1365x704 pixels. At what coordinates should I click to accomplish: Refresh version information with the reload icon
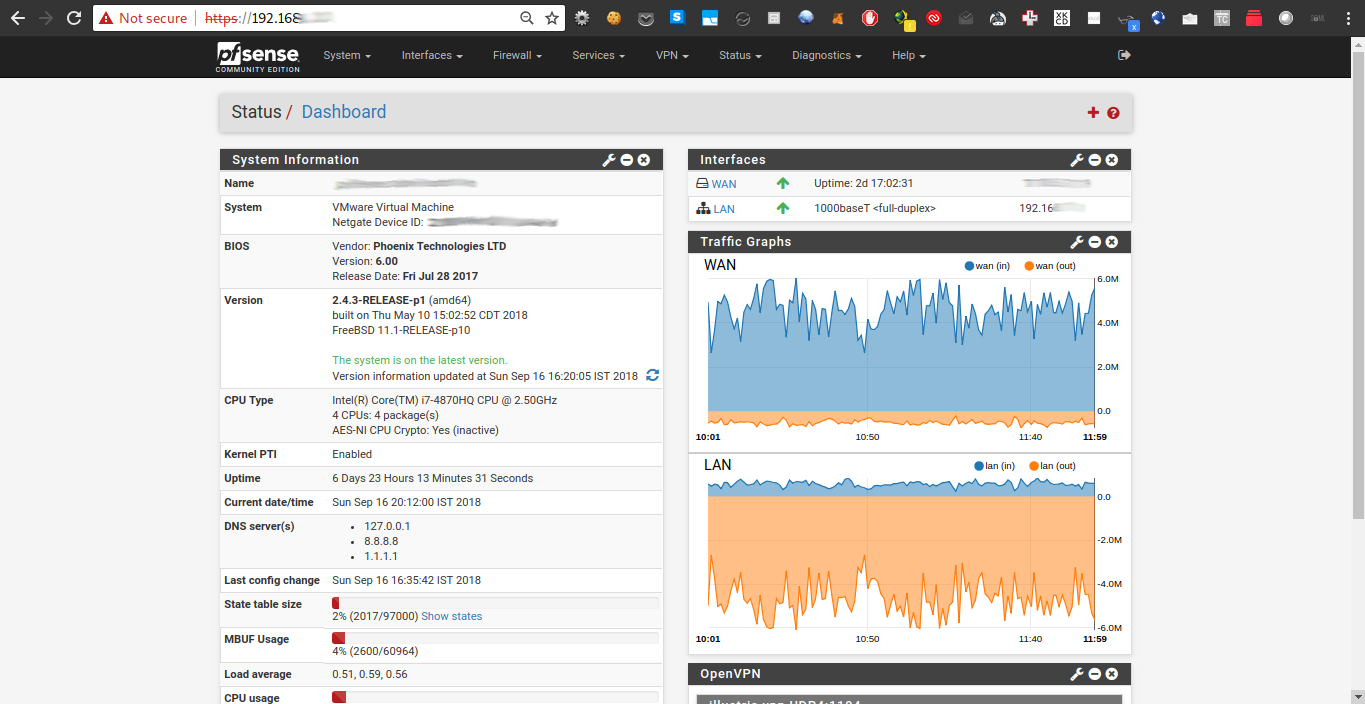pyautogui.click(x=653, y=376)
